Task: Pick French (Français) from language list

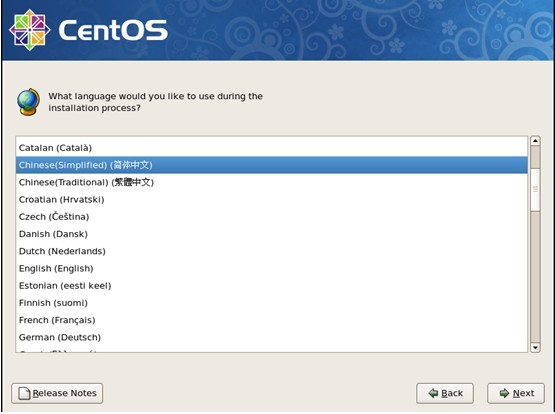Action: click(x=271, y=320)
